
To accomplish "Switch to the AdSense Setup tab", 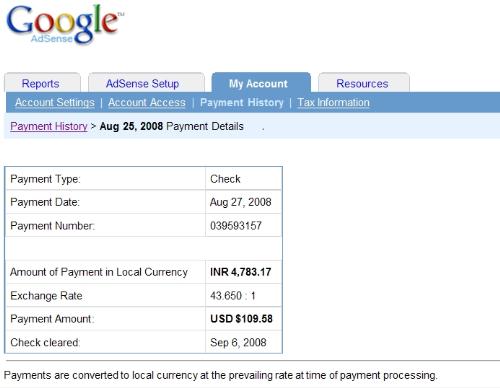I will coord(146,83).
